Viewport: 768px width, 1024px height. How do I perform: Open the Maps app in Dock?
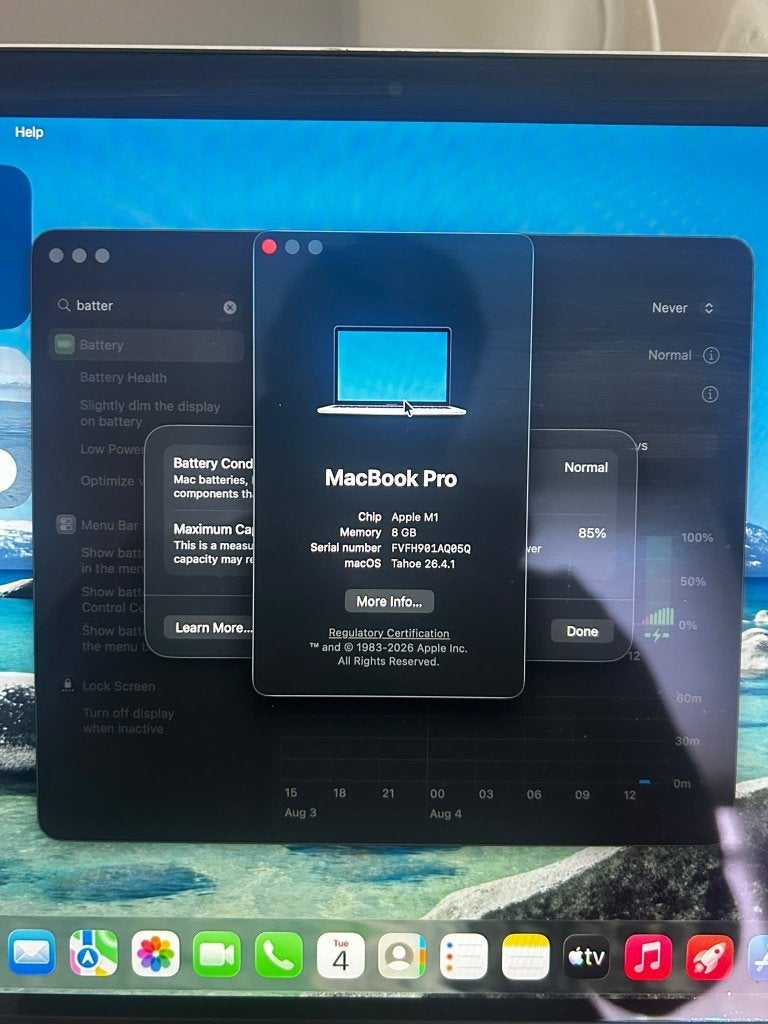pyautogui.click(x=93, y=953)
